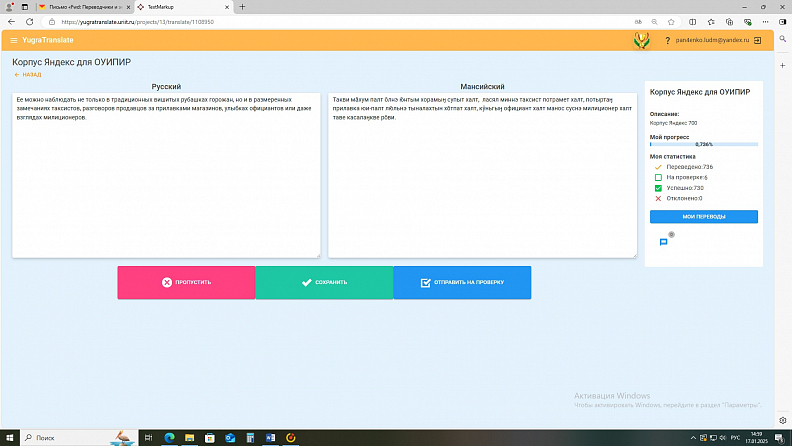
Task: Click the read aloud icon in address bar
Action: (x=638, y=22)
